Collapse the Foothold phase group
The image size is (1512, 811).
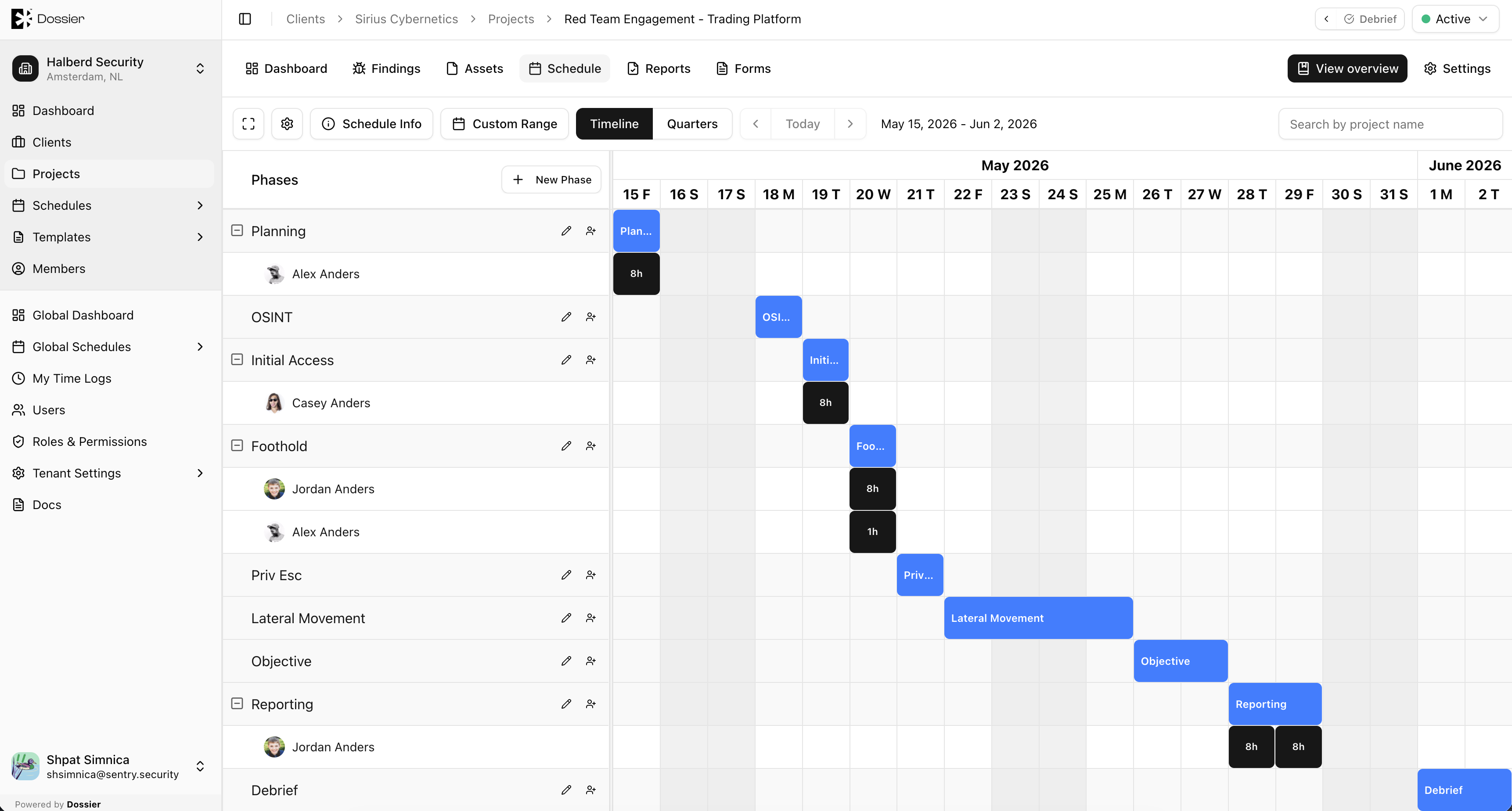237,445
